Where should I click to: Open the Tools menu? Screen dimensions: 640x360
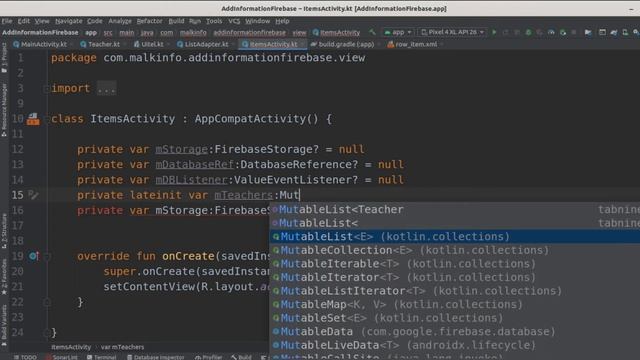tap(214, 21)
